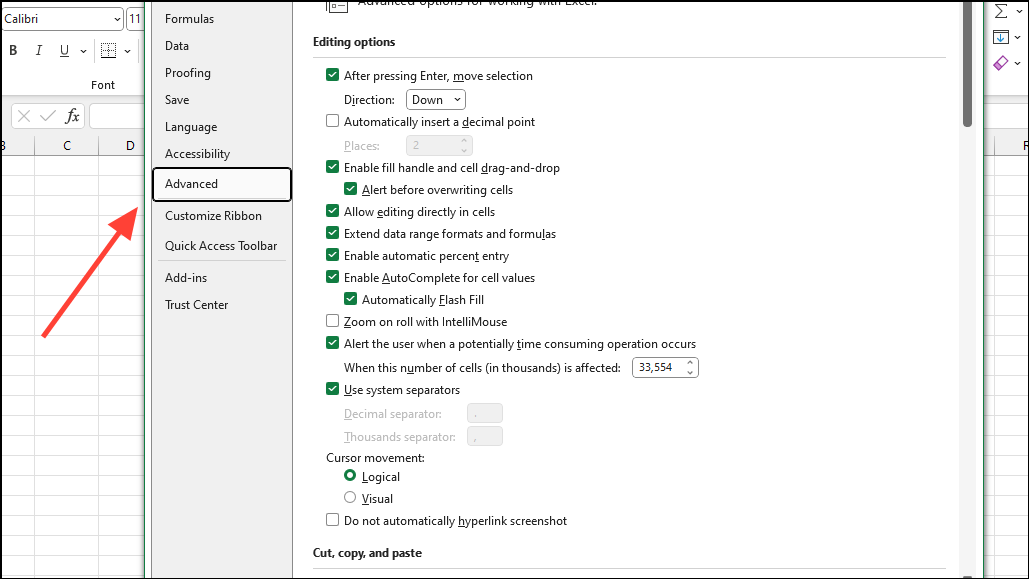Open the Calibri font dropdown
Screen dimensions: 1029x579
coord(117,18)
